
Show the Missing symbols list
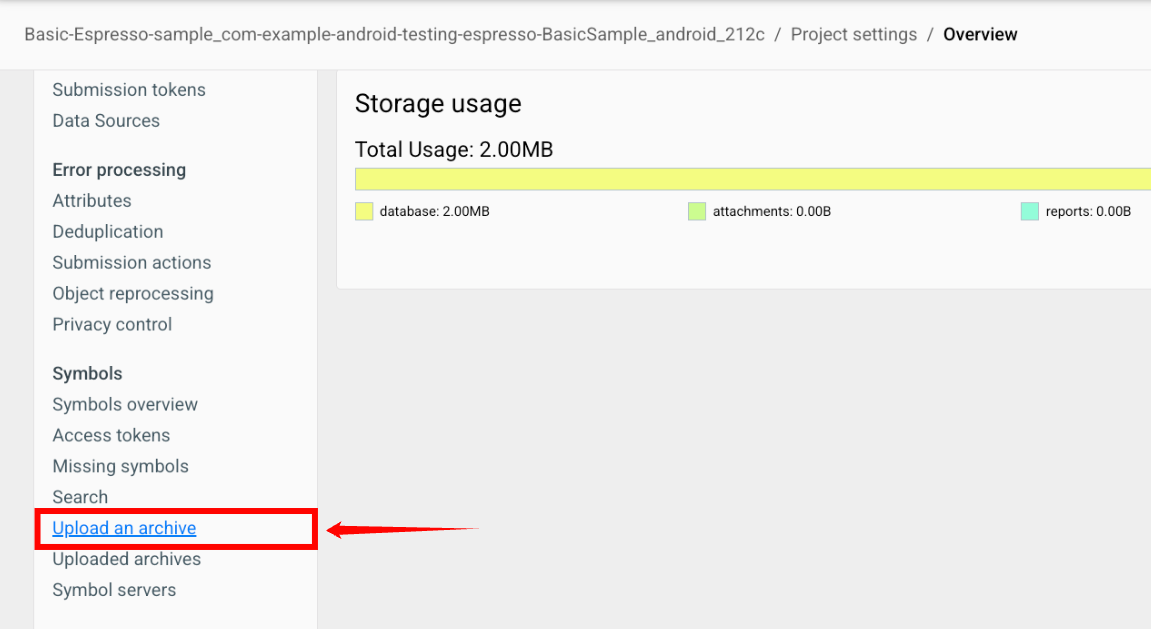click(x=120, y=466)
